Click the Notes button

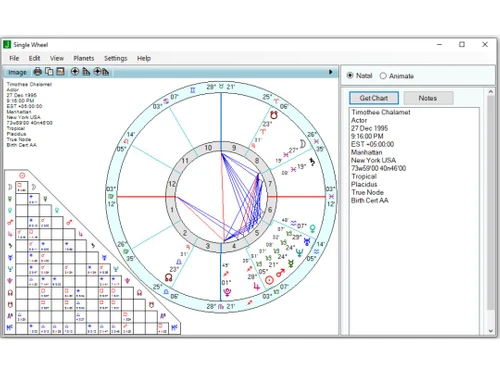tap(428, 98)
